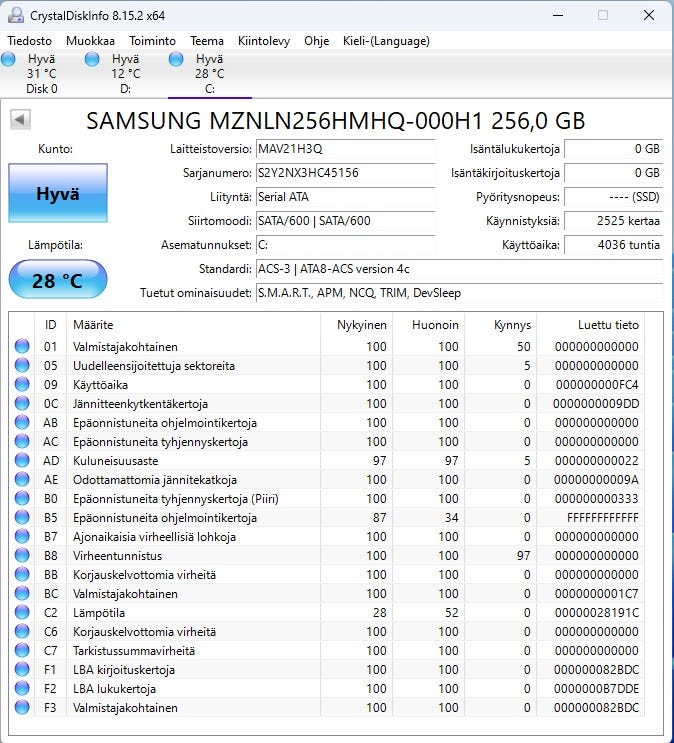674x743 pixels.
Task: Click the Hyvä health status button
Action: click(x=57, y=194)
